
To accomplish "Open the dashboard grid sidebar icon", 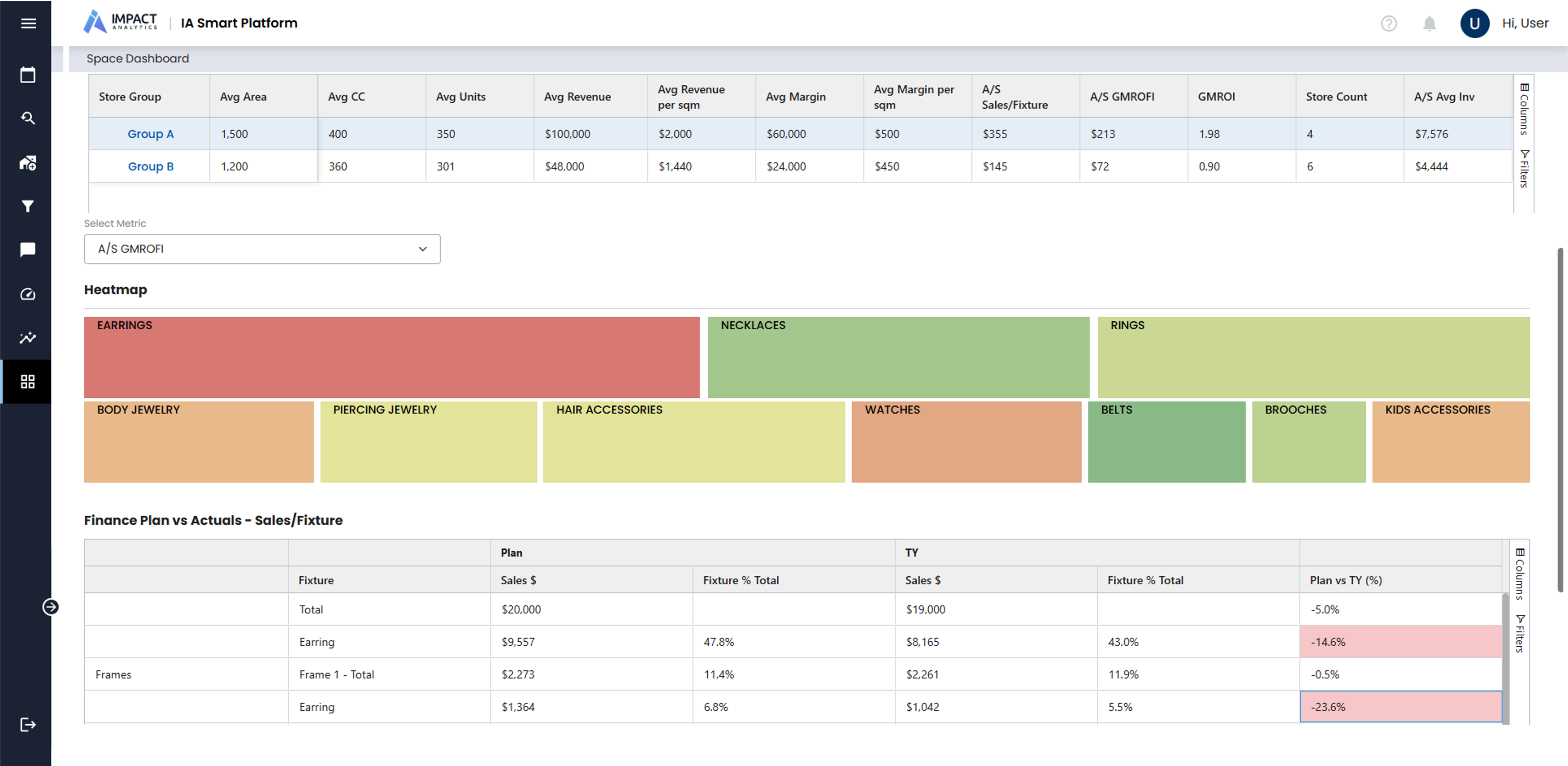I will pos(28,381).
